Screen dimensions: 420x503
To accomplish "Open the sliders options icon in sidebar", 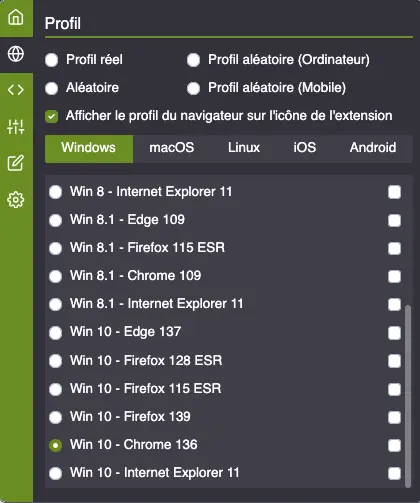I will tap(16, 127).
